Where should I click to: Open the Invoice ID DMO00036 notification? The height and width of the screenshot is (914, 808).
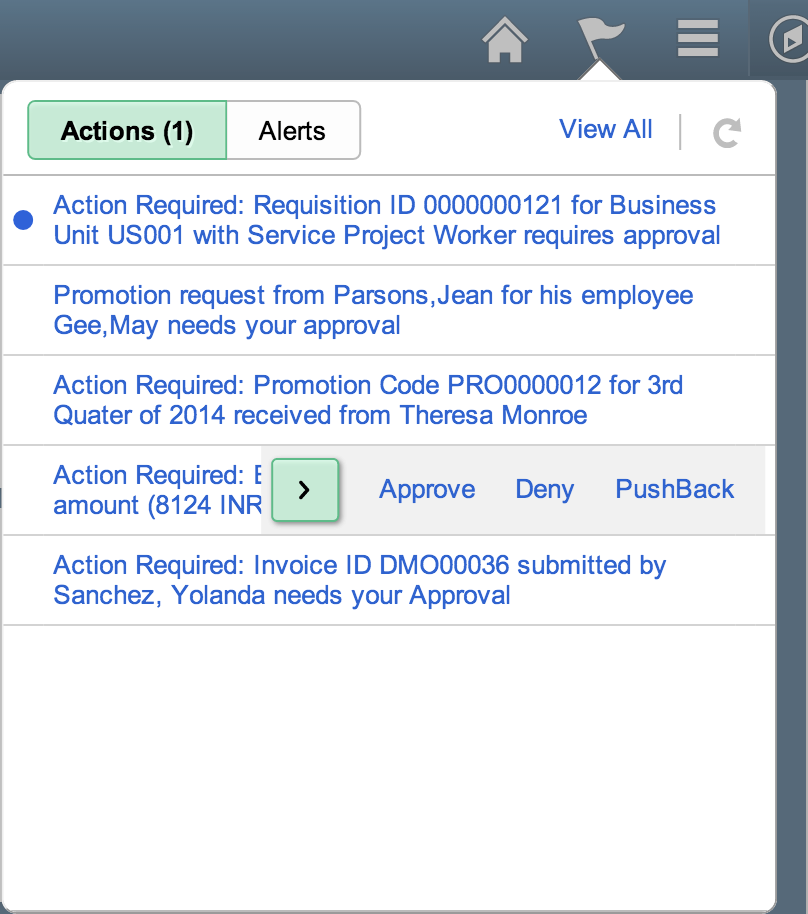coord(360,580)
